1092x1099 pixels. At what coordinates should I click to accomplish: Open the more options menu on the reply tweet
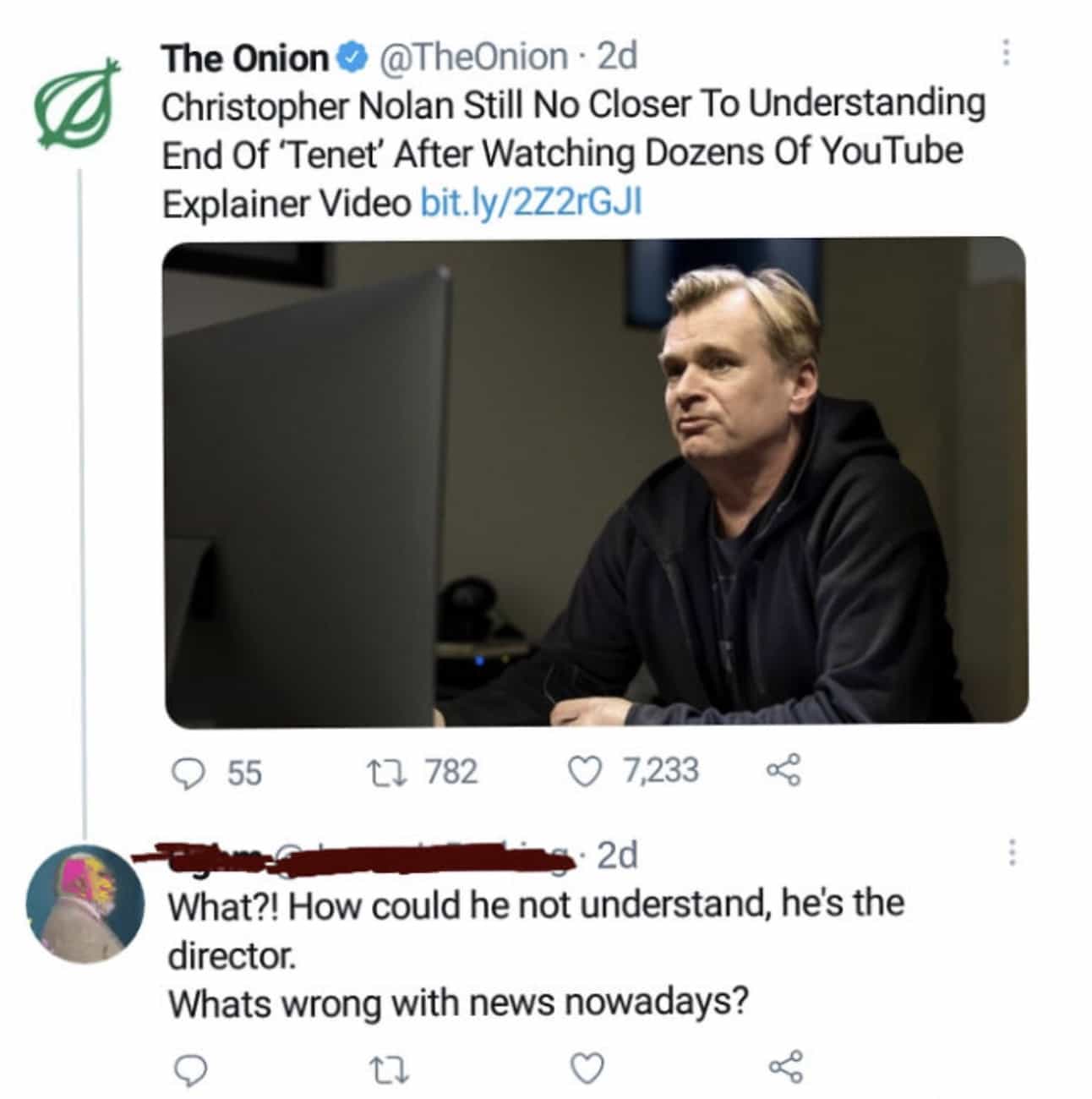[1013, 852]
